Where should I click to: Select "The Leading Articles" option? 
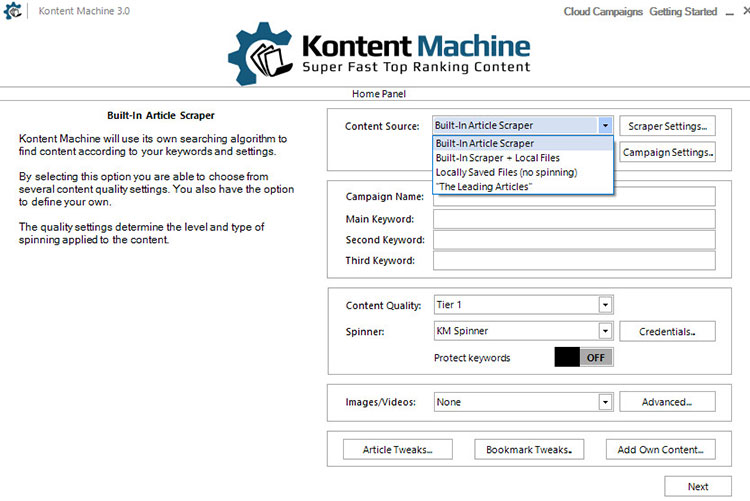coord(523,186)
